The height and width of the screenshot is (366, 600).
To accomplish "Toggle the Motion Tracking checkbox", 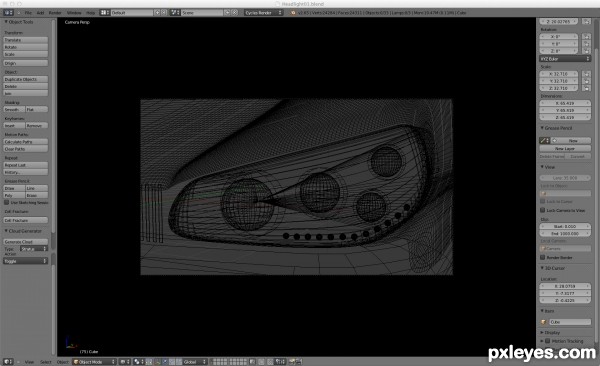I will pos(548,341).
